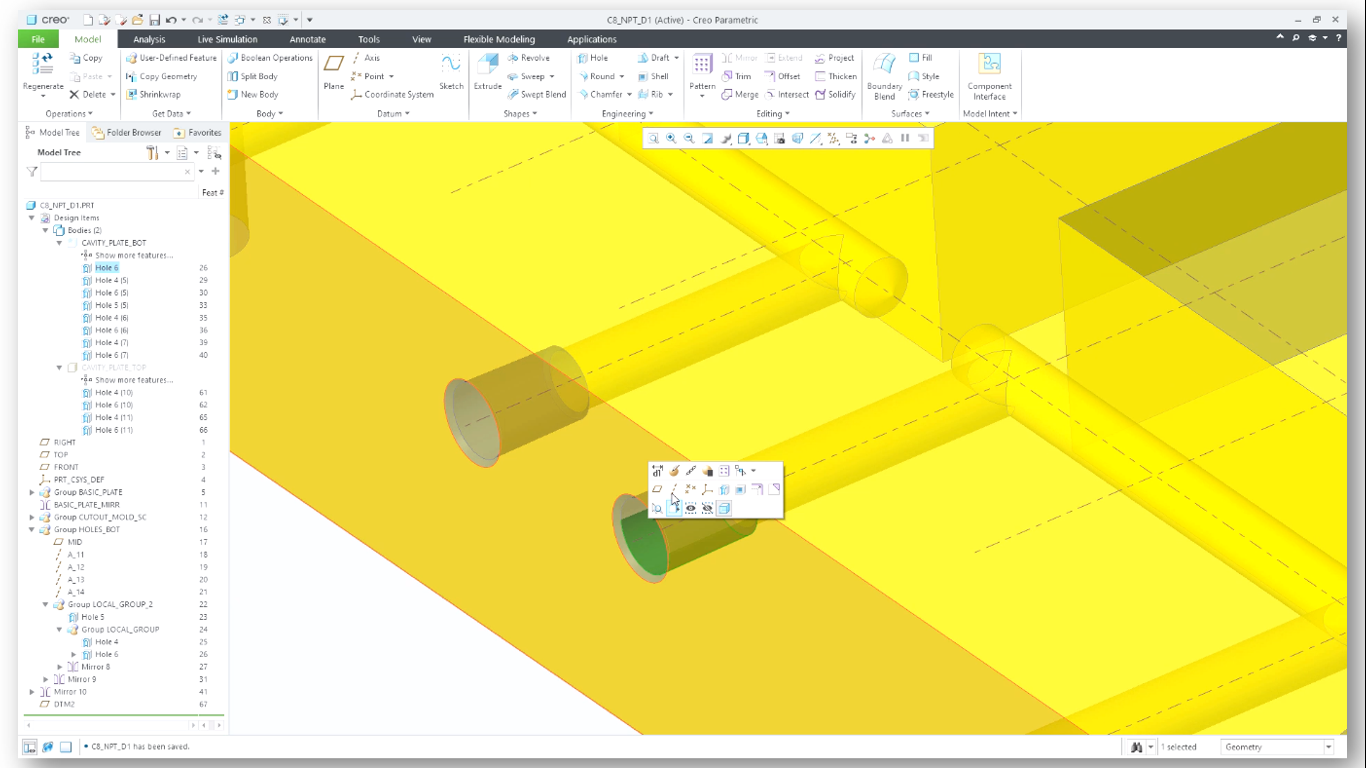This screenshot has height=768, width=1366.
Task: Select DTM2 in the model tree
Action: (x=64, y=704)
